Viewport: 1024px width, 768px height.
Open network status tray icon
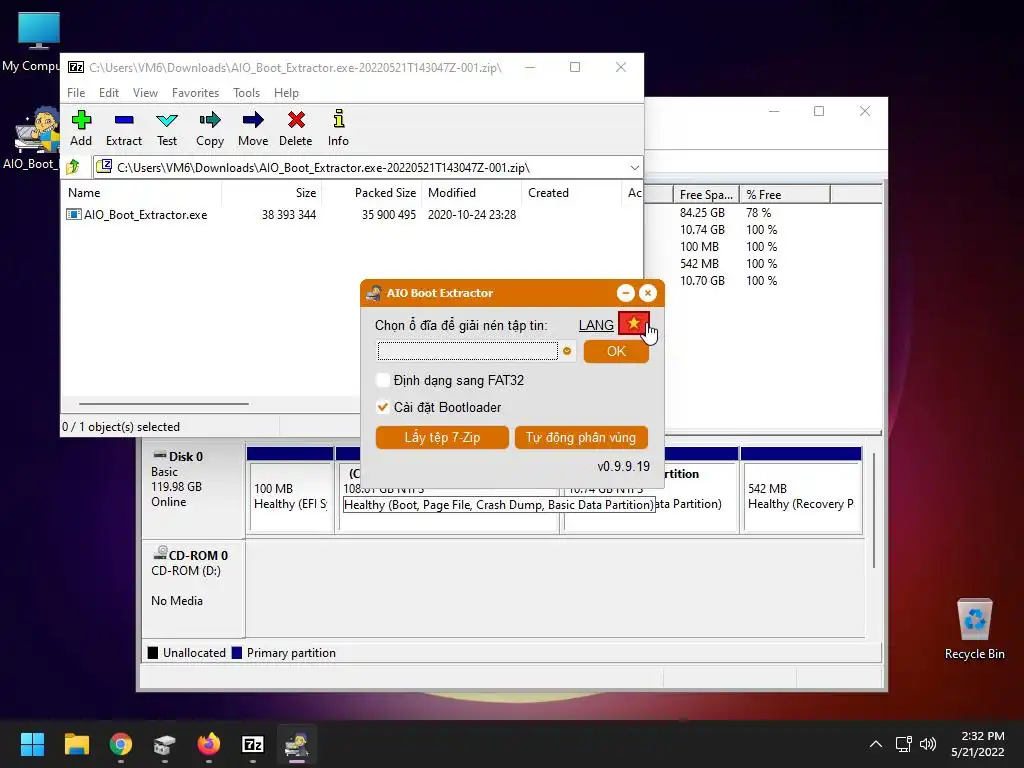point(904,744)
